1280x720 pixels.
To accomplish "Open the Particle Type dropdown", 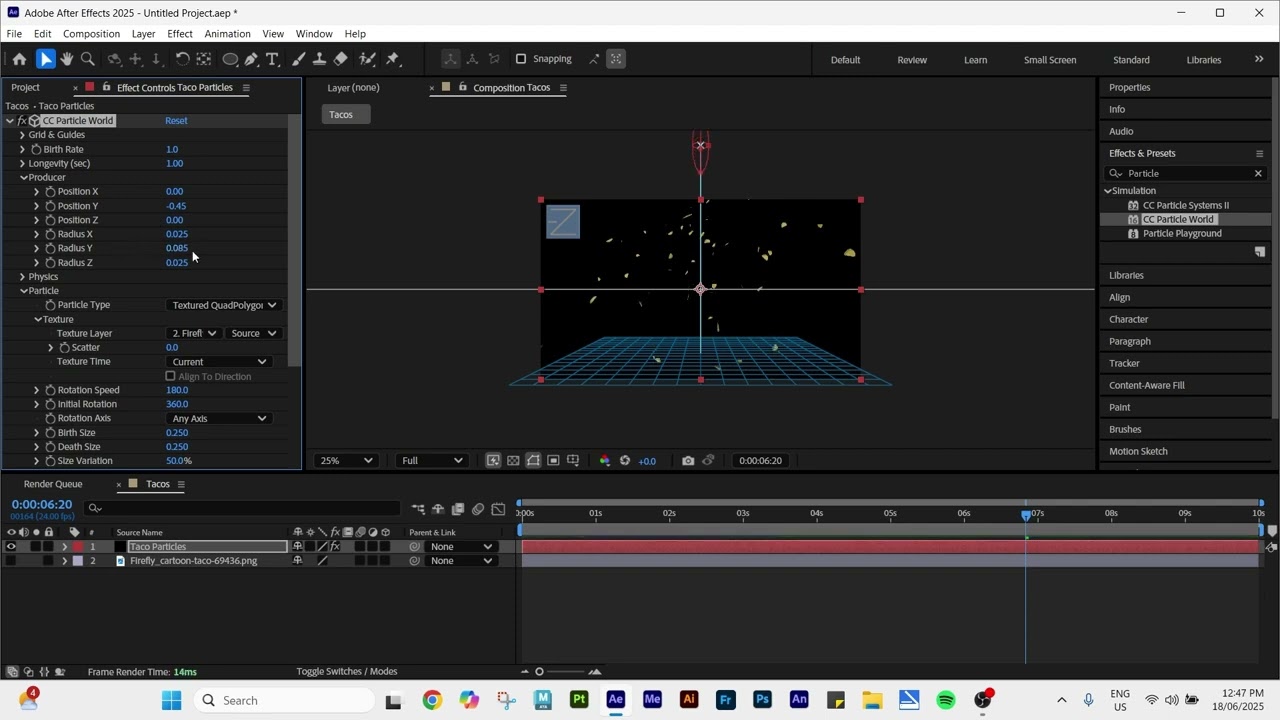I will pos(224,305).
